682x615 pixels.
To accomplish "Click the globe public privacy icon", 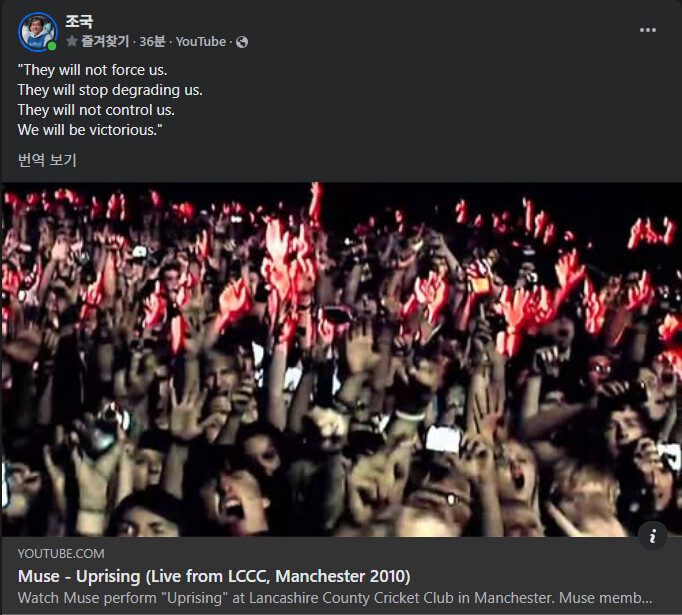I will coord(242,42).
